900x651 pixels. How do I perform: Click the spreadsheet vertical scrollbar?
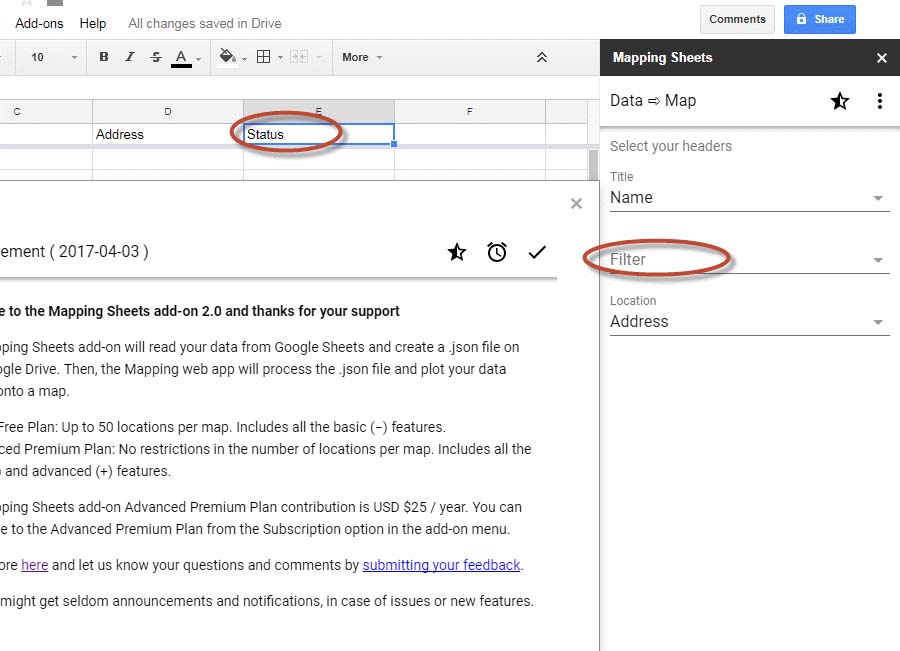[593, 164]
